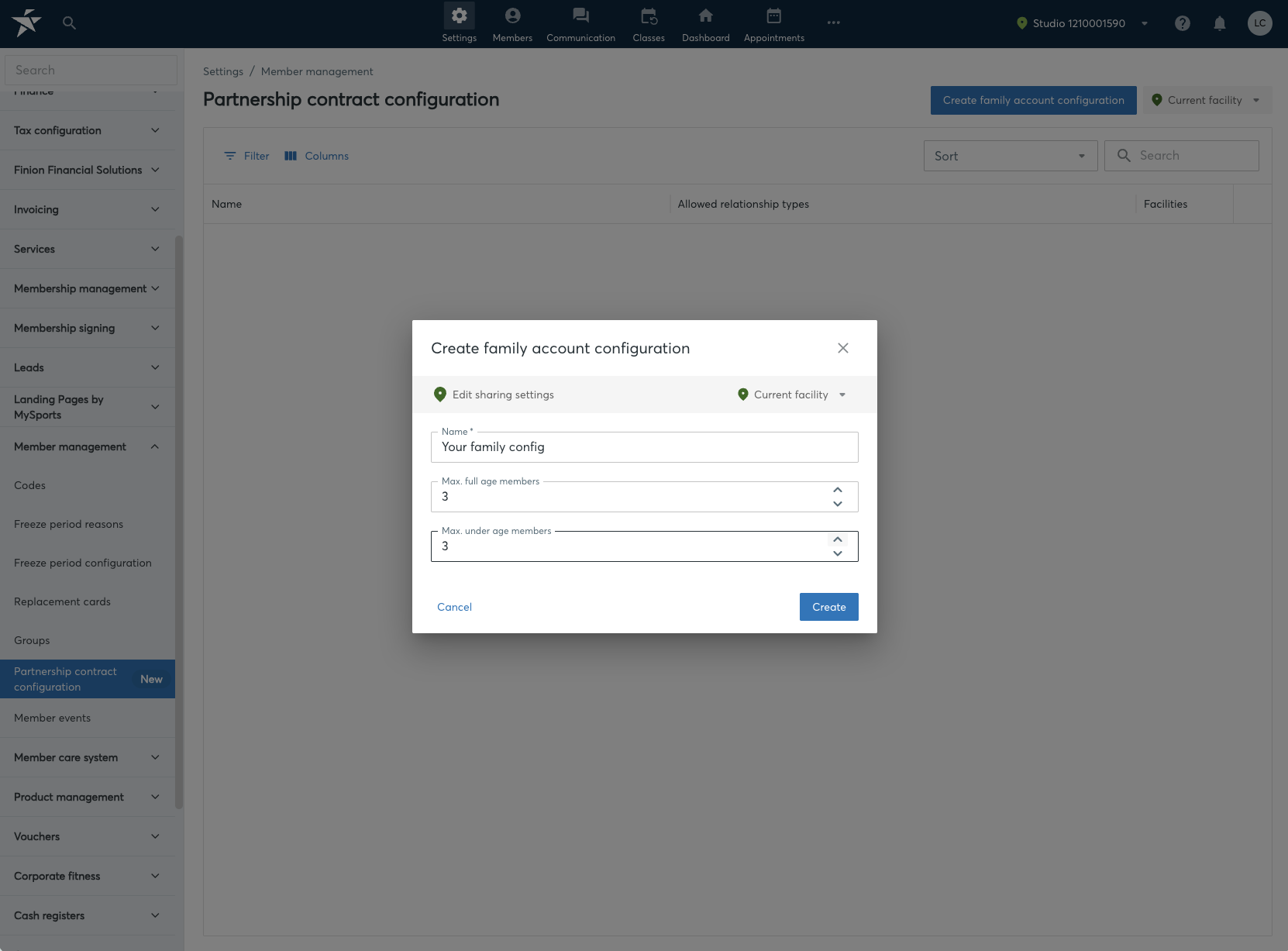Show more navigation items via ellipsis
The image size is (1288, 951).
pos(833,23)
